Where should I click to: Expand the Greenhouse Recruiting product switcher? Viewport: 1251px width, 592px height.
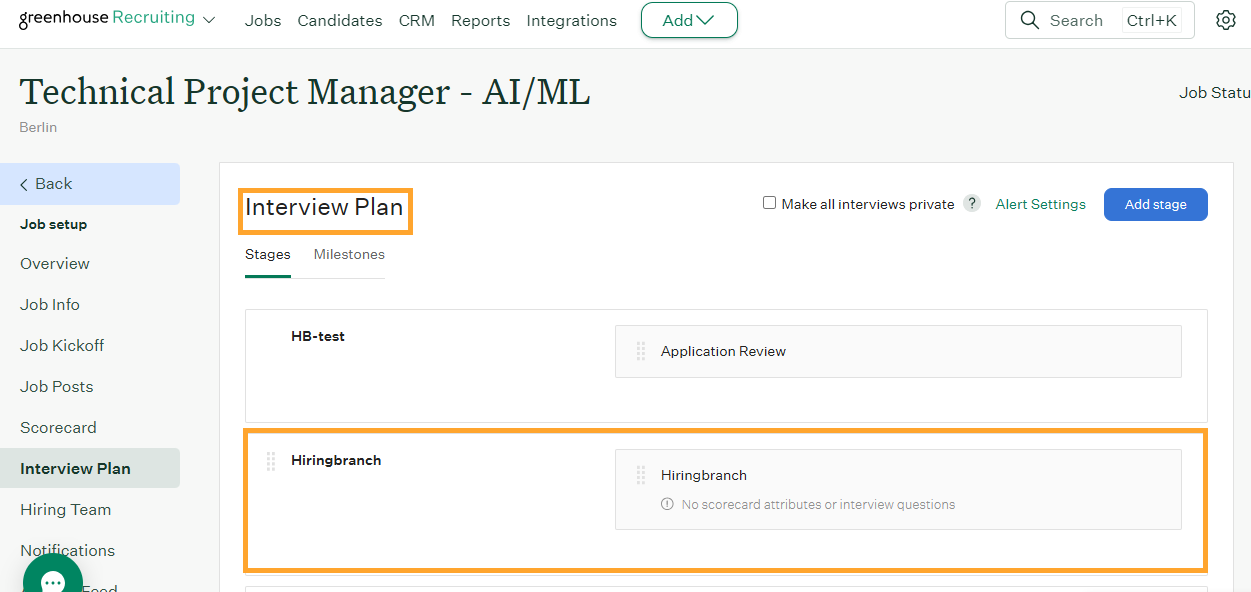pyautogui.click(x=209, y=20)
